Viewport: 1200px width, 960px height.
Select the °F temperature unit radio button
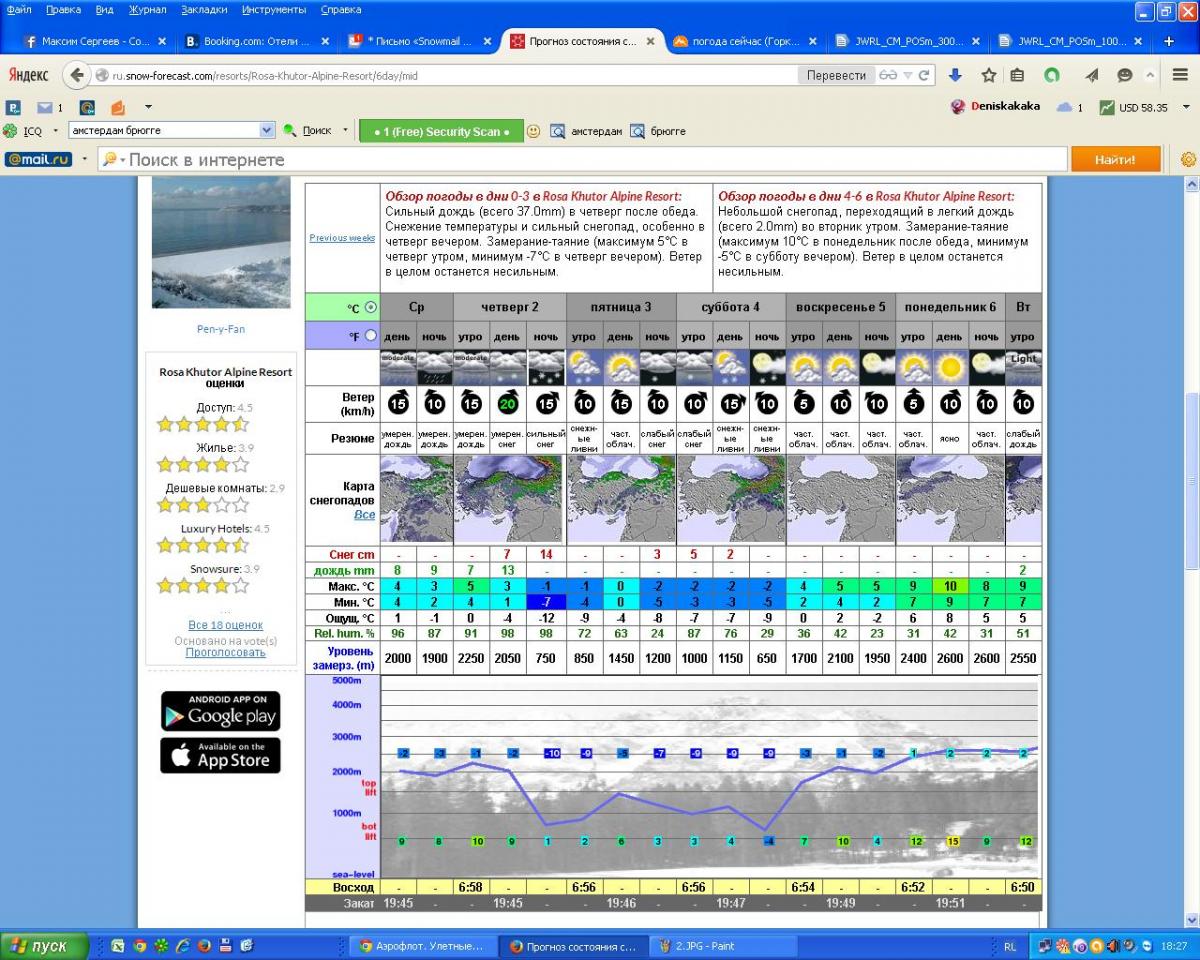[x=371, y=336]
